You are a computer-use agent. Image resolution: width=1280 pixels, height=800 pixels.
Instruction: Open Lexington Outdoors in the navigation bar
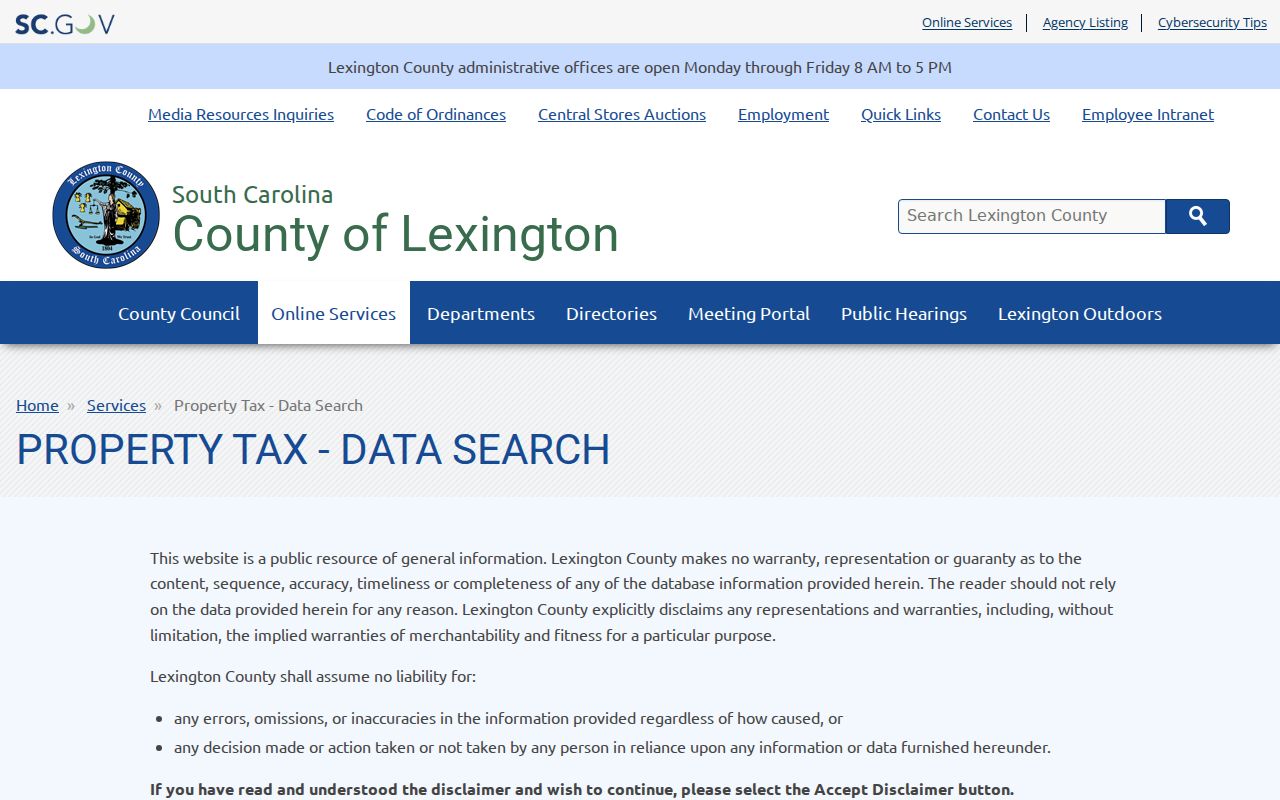point(1080,313)
